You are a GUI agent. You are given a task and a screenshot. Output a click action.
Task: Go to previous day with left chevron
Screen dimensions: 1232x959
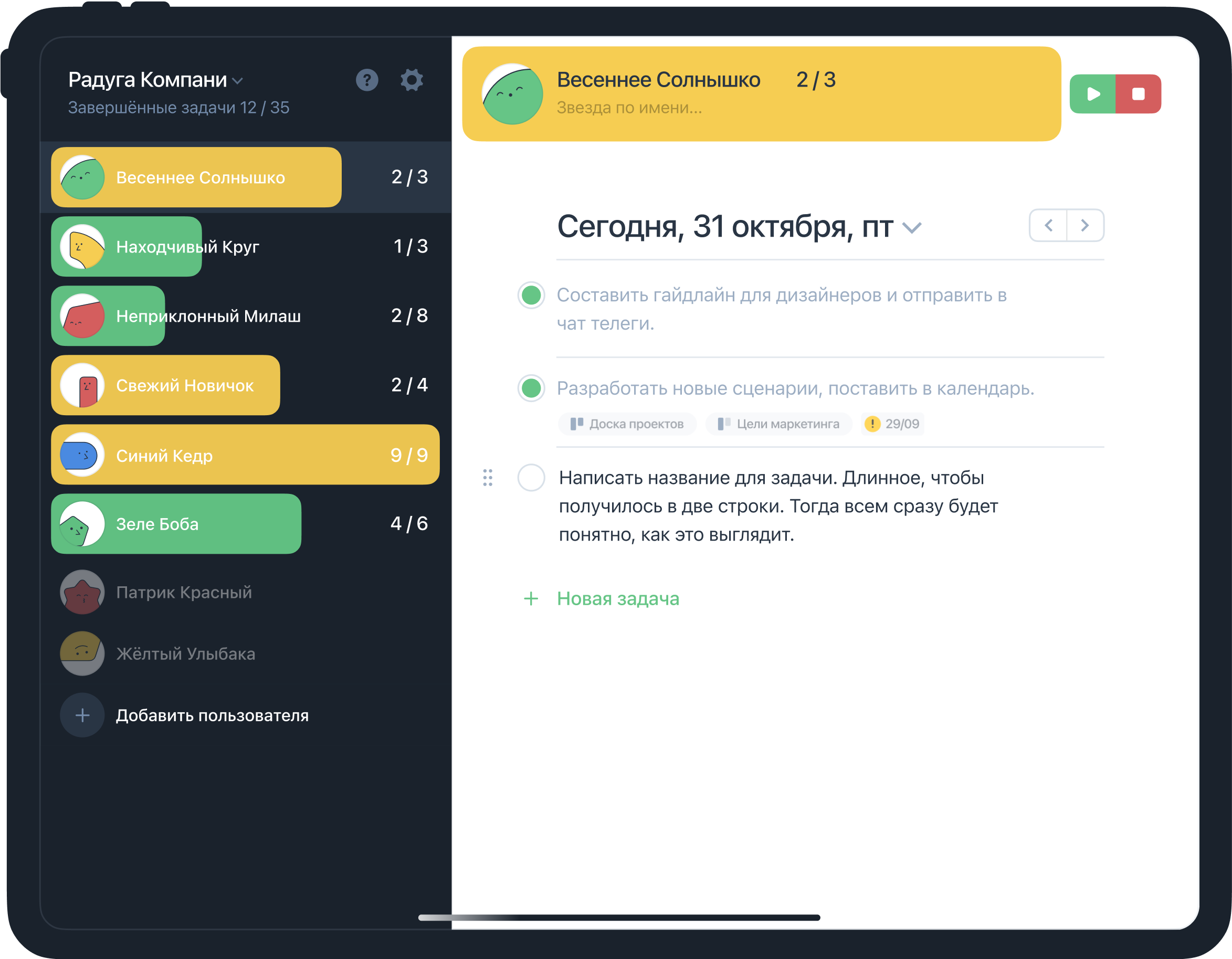pos(1048,226)
